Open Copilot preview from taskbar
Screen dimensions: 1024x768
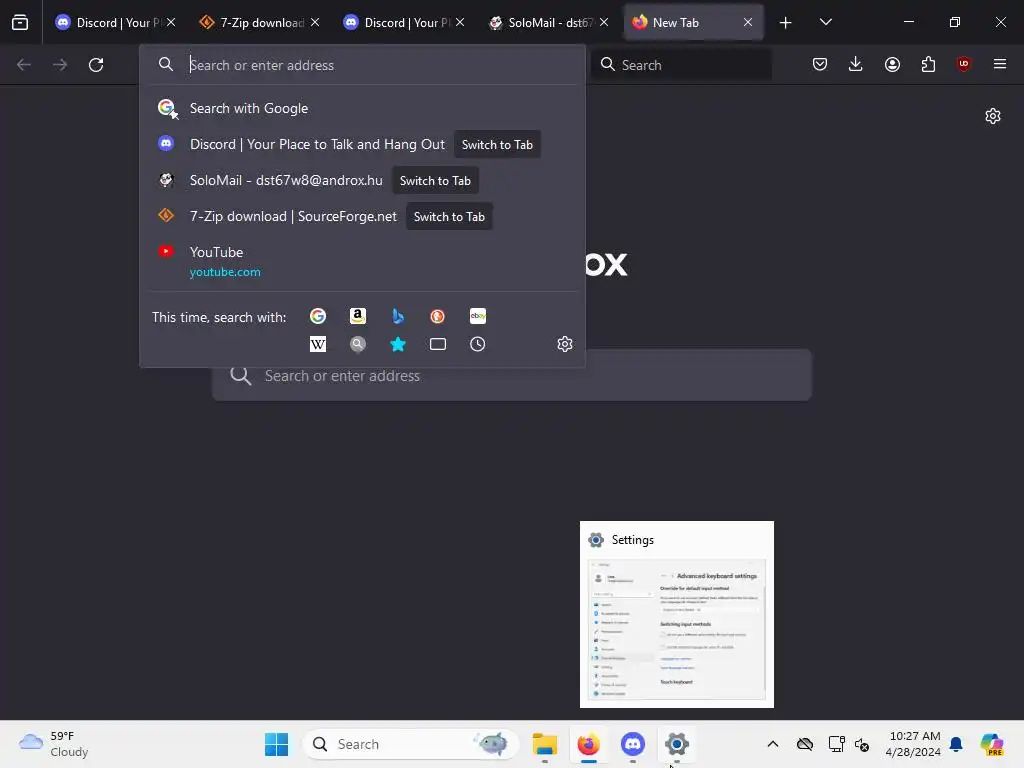[x=992, y=744]
